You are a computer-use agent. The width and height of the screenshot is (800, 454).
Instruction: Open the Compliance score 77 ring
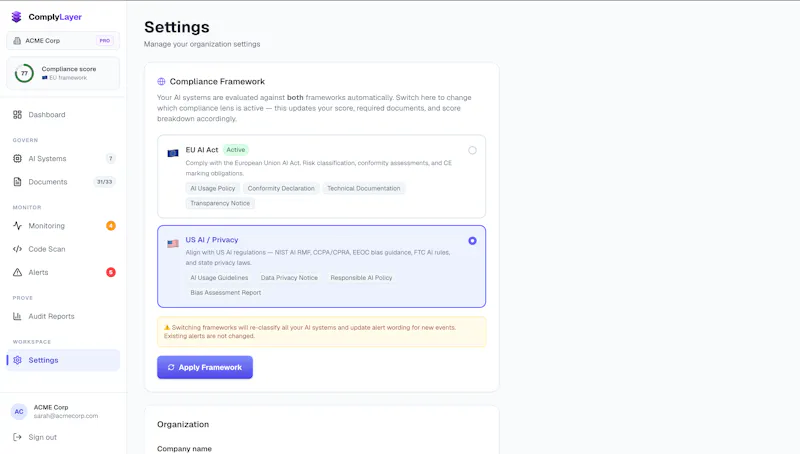[x=24, y=73]
